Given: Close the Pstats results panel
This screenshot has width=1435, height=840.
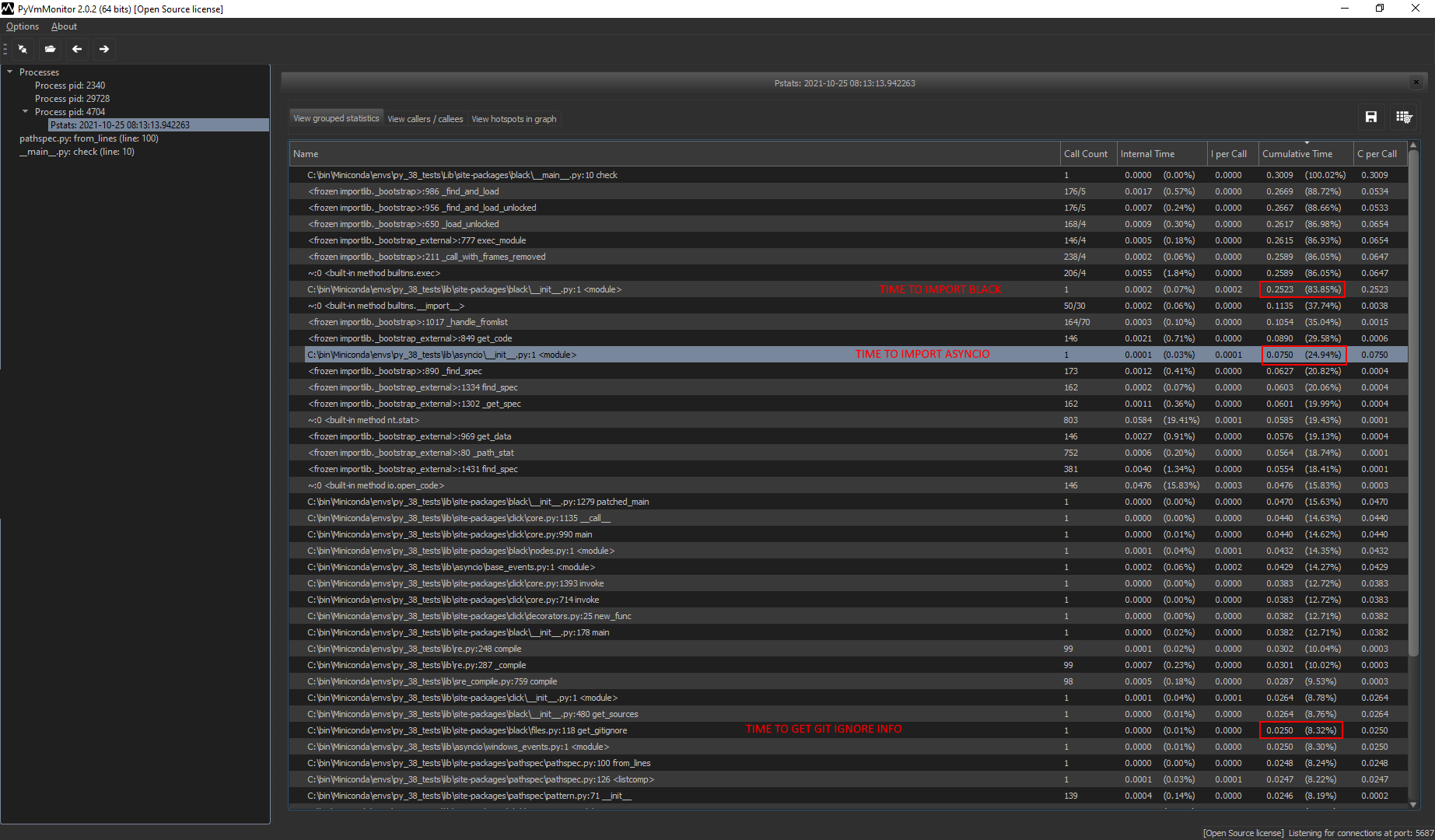Looking at the screenshot, I should point(1416,82).
